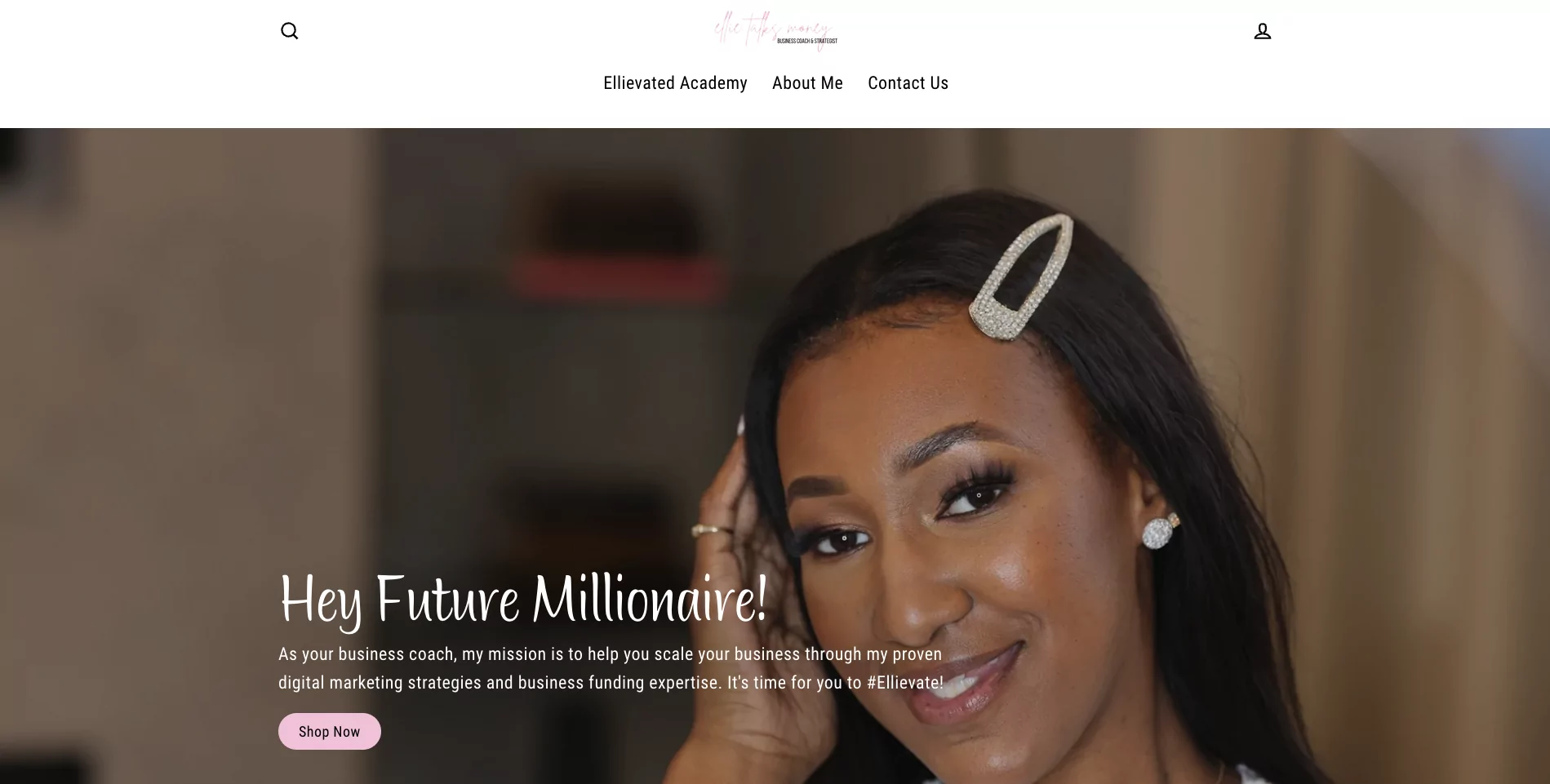Image resolution: width=1550 pixels, height=784 pixels.
Task: Open the search magnifier icon
Action: (x=289, y=31)
